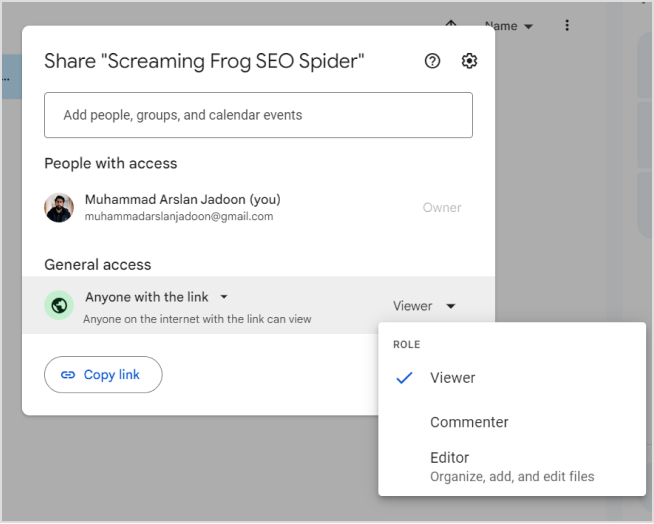The width and height of the screenshot is (654, 524).
Task: Click the 'Anyone on the internet with the link can view' text
Action: pos(197,319)
